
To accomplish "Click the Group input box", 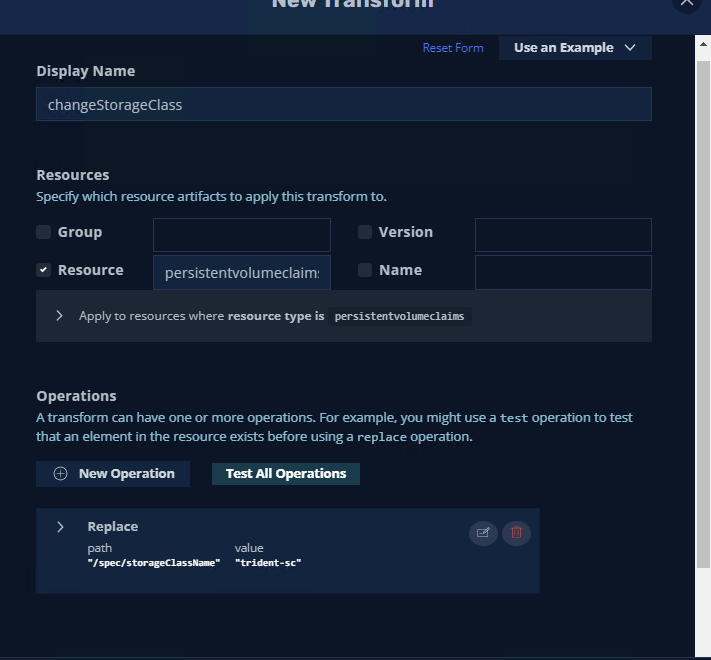I will [241, 235].
